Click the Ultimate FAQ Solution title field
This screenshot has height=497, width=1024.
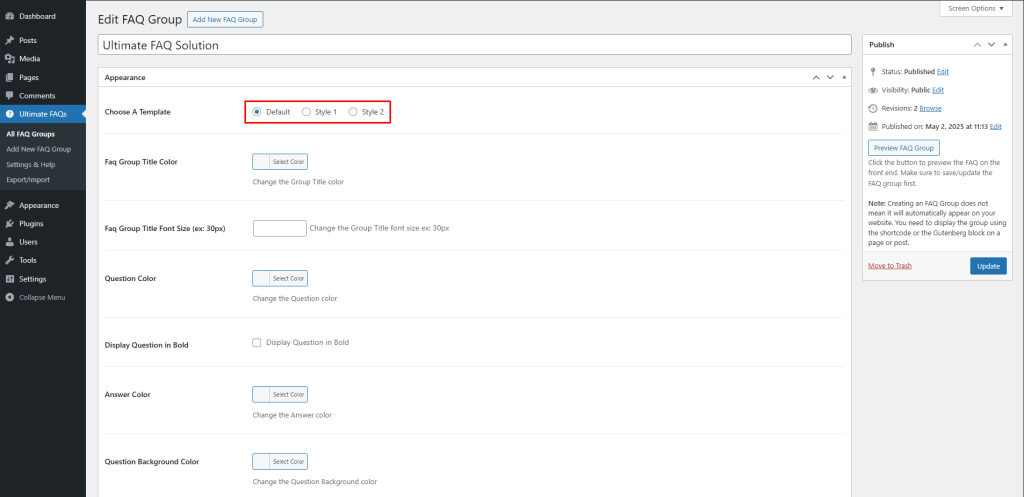coord(475,45)
